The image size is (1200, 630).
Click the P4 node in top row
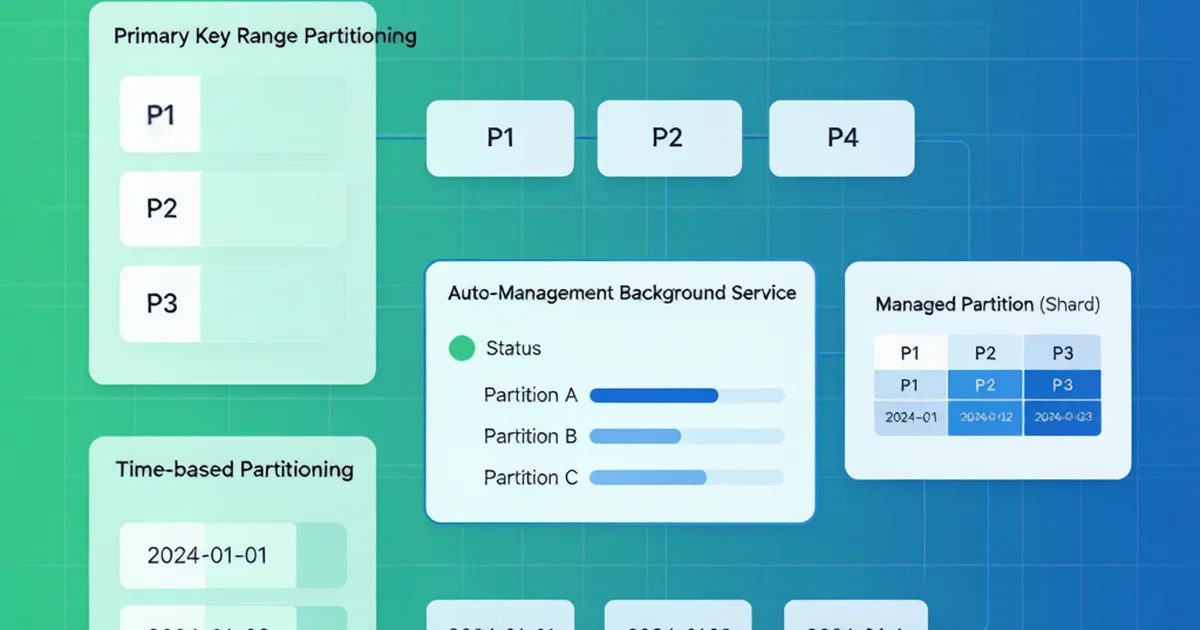(842, 138)
